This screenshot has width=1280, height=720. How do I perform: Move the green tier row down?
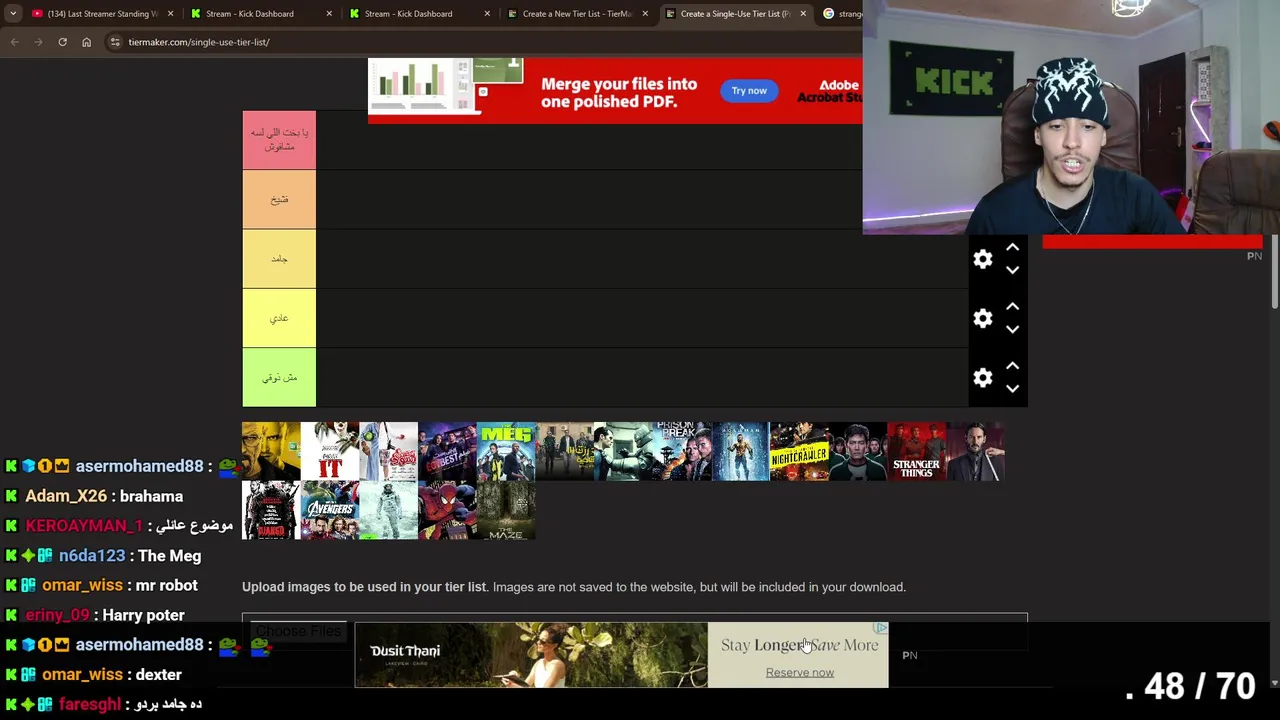click(1012, 388)
